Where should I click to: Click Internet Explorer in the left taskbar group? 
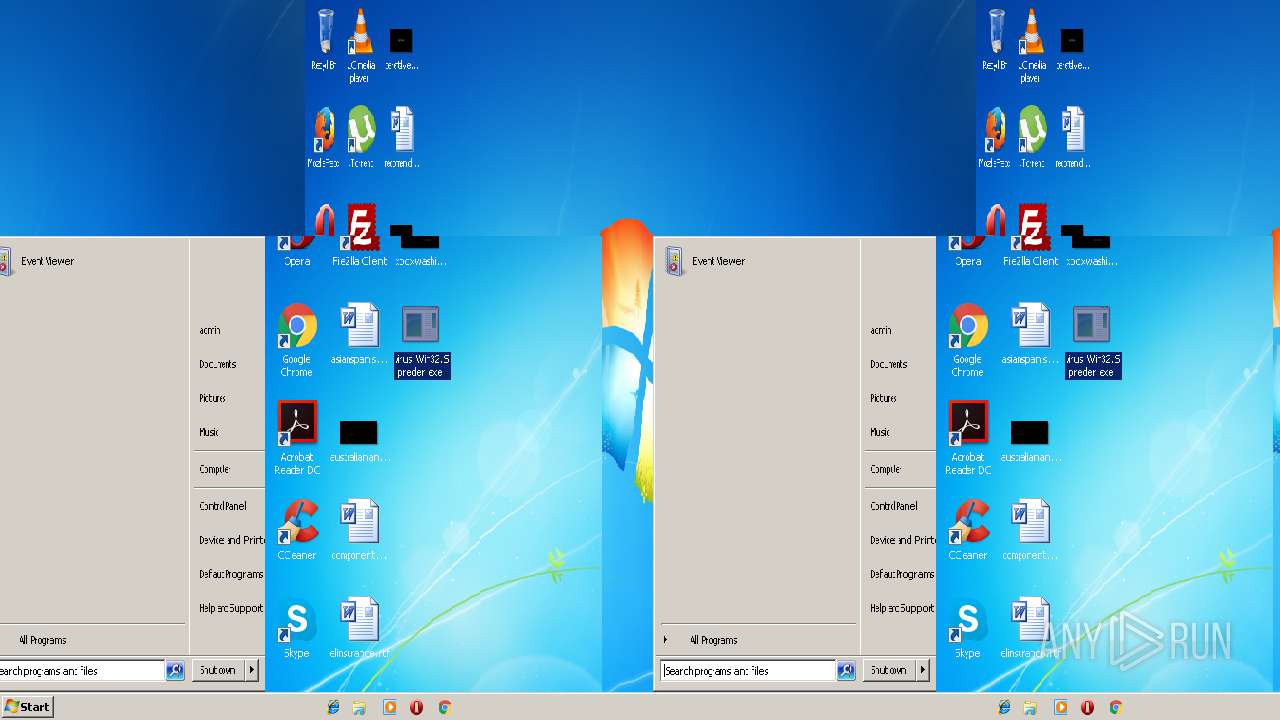(334, 707)
